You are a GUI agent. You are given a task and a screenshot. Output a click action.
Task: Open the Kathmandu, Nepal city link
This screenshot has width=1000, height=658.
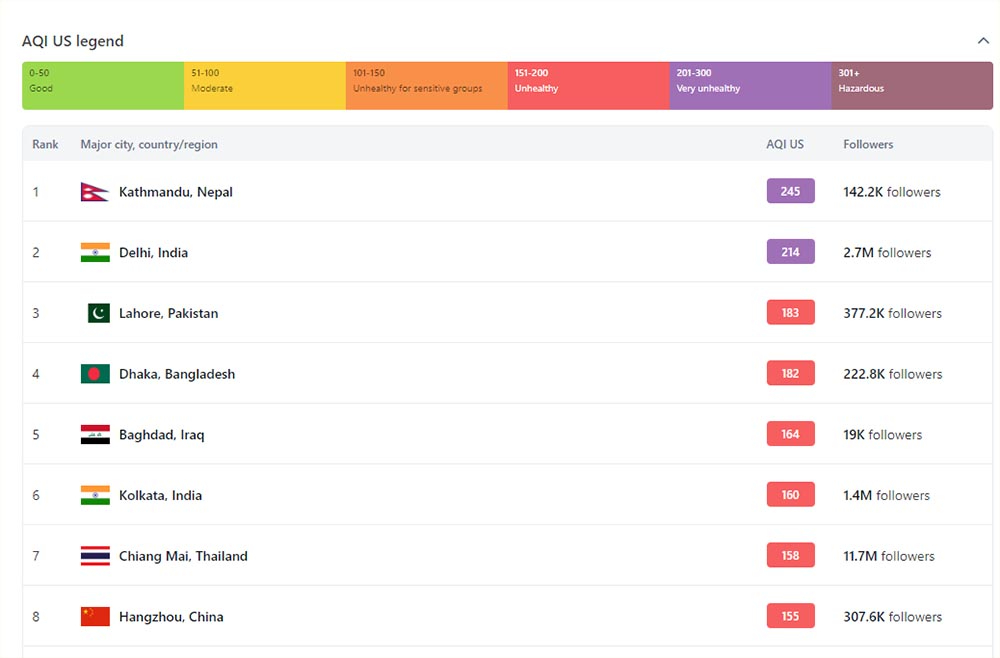coord(176,192)
